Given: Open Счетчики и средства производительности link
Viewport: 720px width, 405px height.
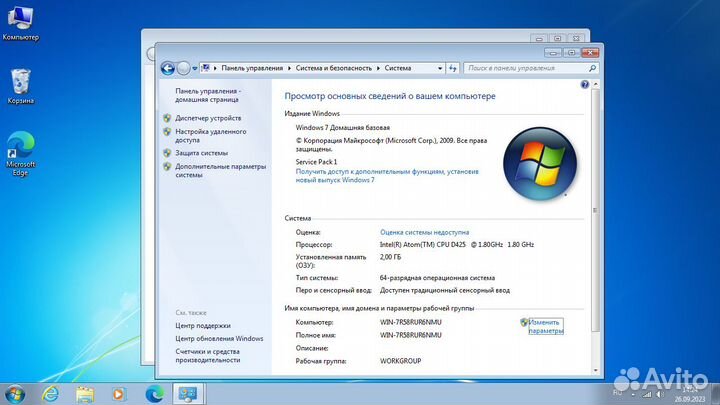Looking at the screenshot, I should 208,355.
